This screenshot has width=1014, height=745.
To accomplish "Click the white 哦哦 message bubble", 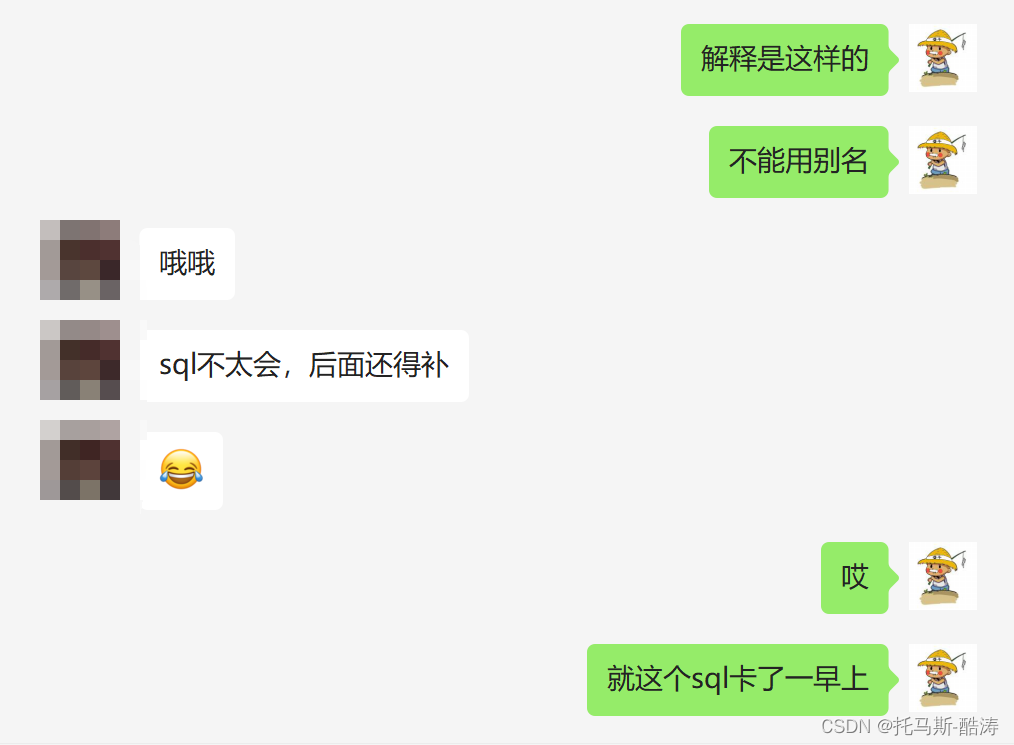I will pos(188,264).
